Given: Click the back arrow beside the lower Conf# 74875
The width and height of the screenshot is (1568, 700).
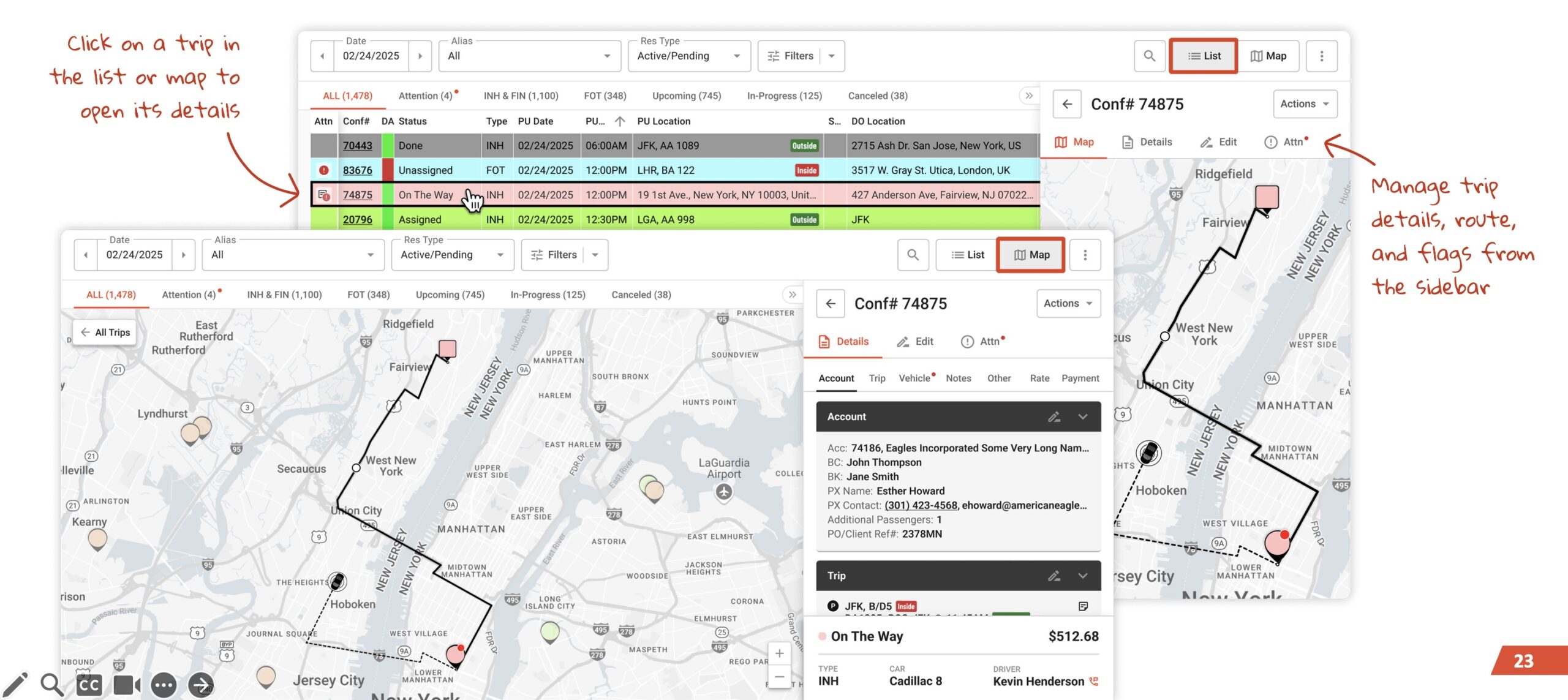Looking at the screenshot, I should point(831,304).
